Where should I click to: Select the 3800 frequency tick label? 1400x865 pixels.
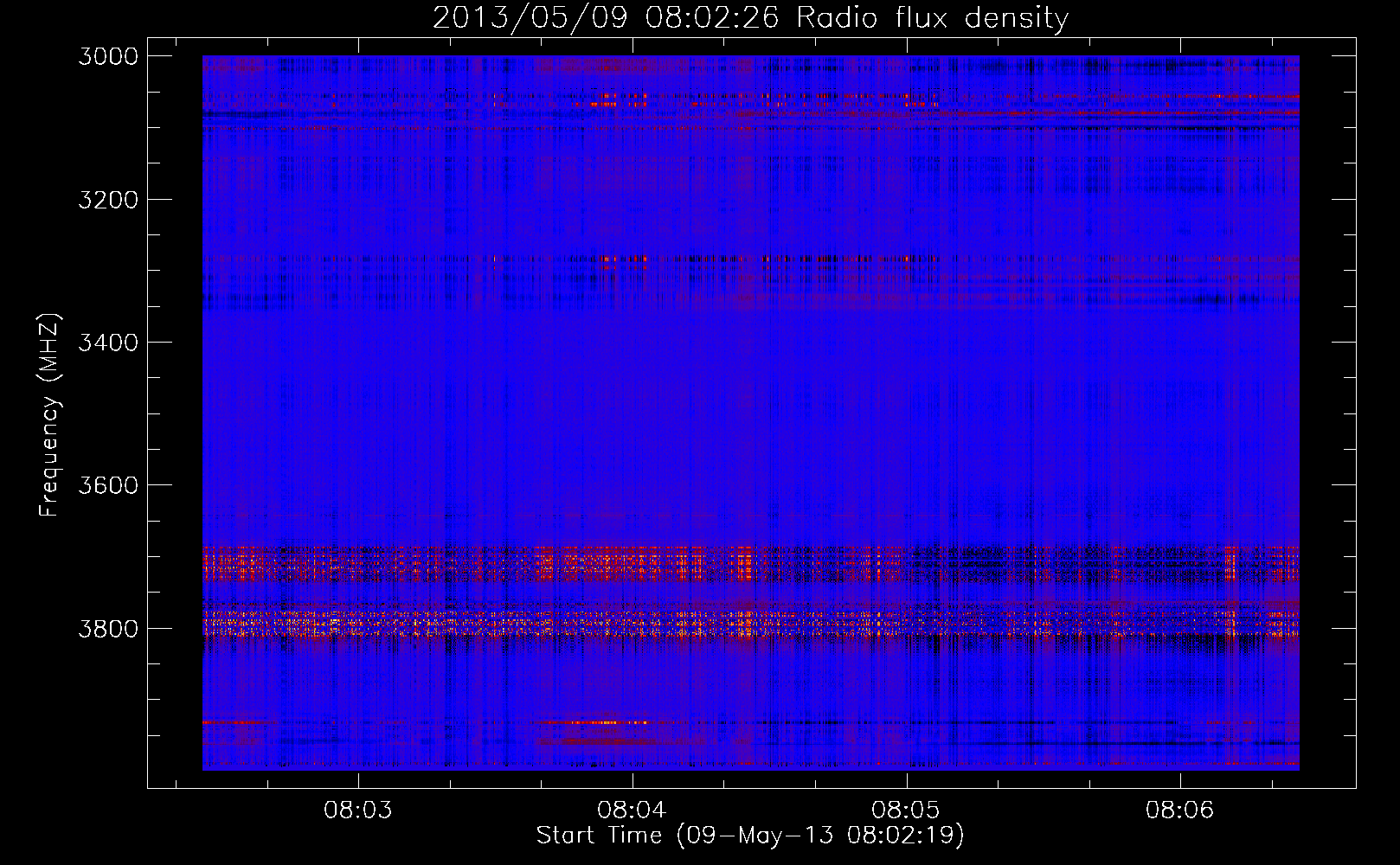(108, 628)
